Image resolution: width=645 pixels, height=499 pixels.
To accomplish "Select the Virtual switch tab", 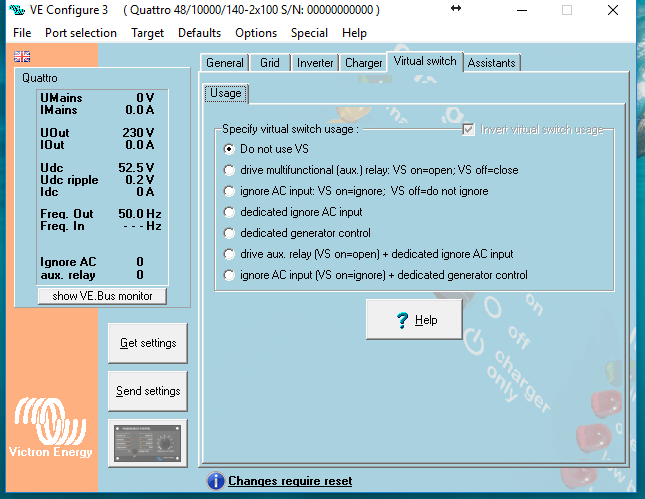I will 425,61.
